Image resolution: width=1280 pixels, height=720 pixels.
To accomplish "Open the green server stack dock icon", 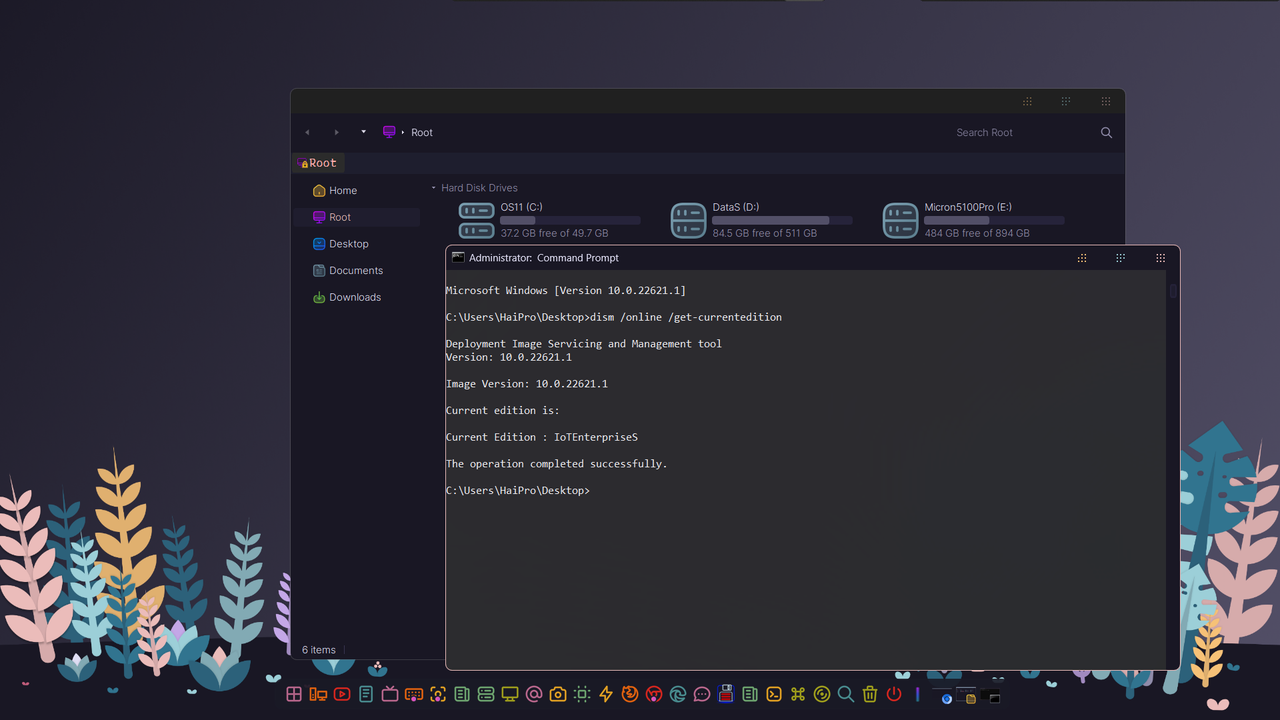I will click(x=486, y=694).
